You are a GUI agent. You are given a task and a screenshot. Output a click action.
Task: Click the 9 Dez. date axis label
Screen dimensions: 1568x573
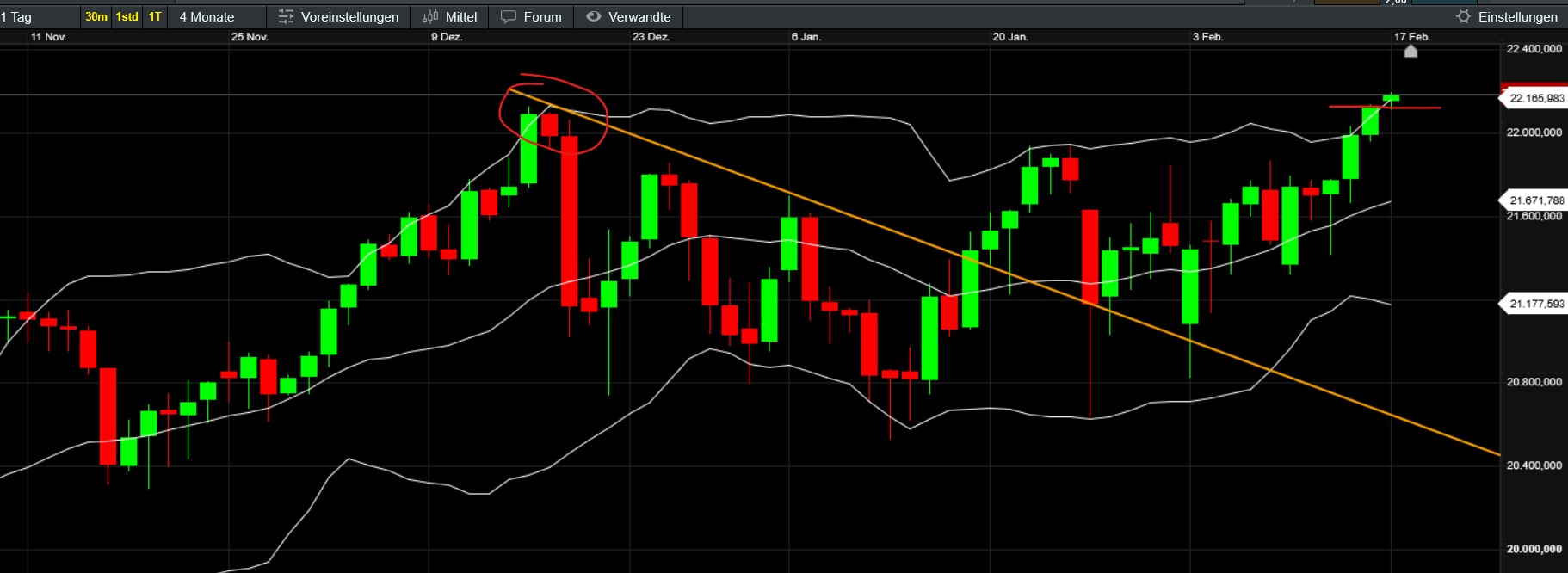pos(447,37)
